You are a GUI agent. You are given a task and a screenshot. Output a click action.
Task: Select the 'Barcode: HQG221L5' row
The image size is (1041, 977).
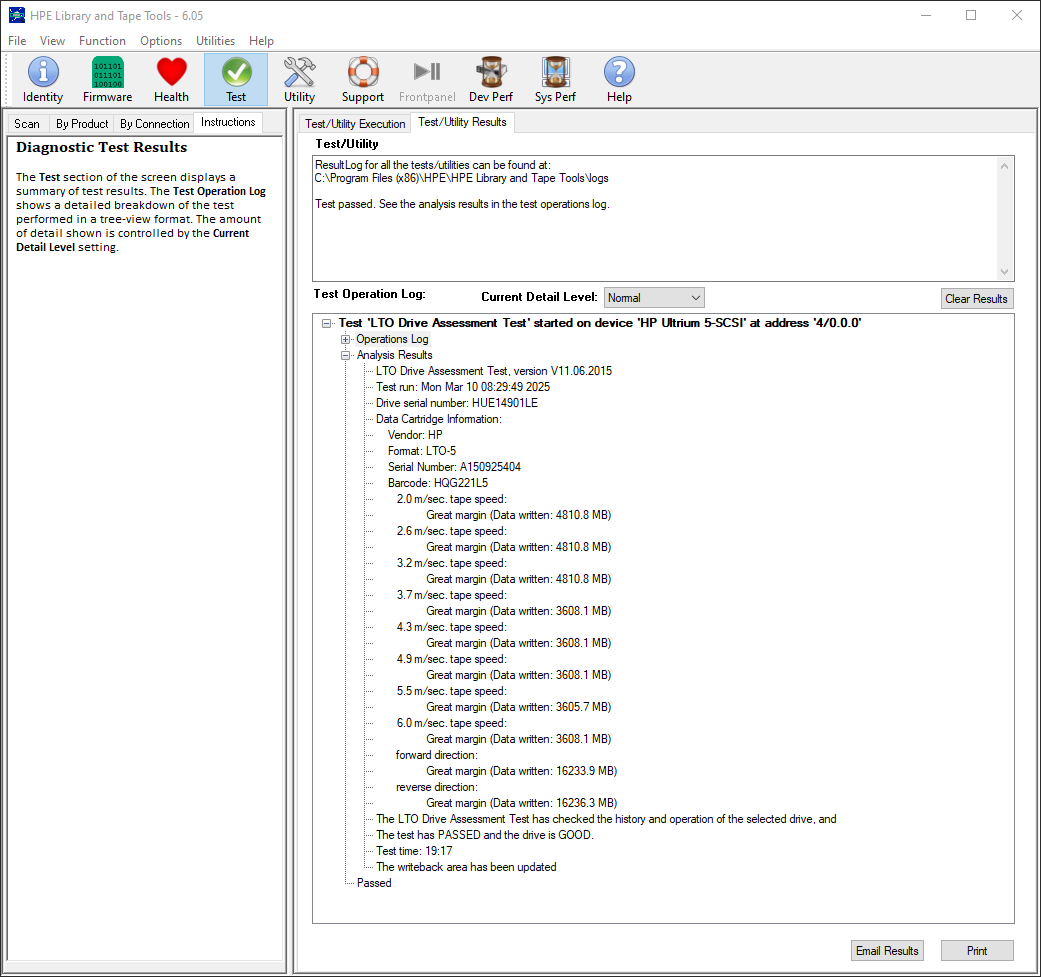tap(438, 483)
